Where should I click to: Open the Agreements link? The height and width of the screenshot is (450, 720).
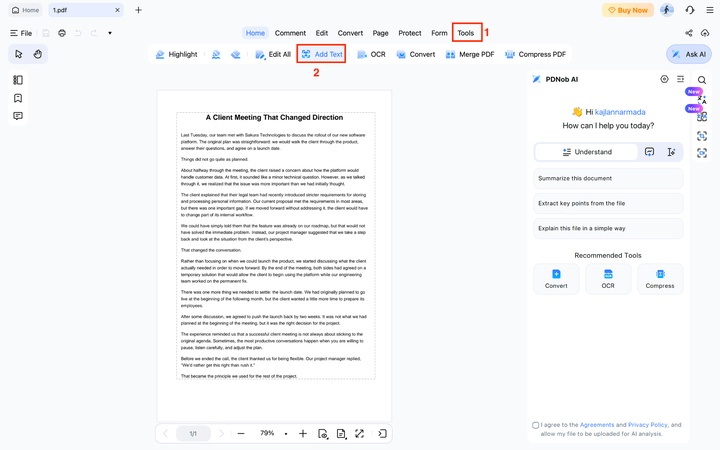[x=597, y=425]
